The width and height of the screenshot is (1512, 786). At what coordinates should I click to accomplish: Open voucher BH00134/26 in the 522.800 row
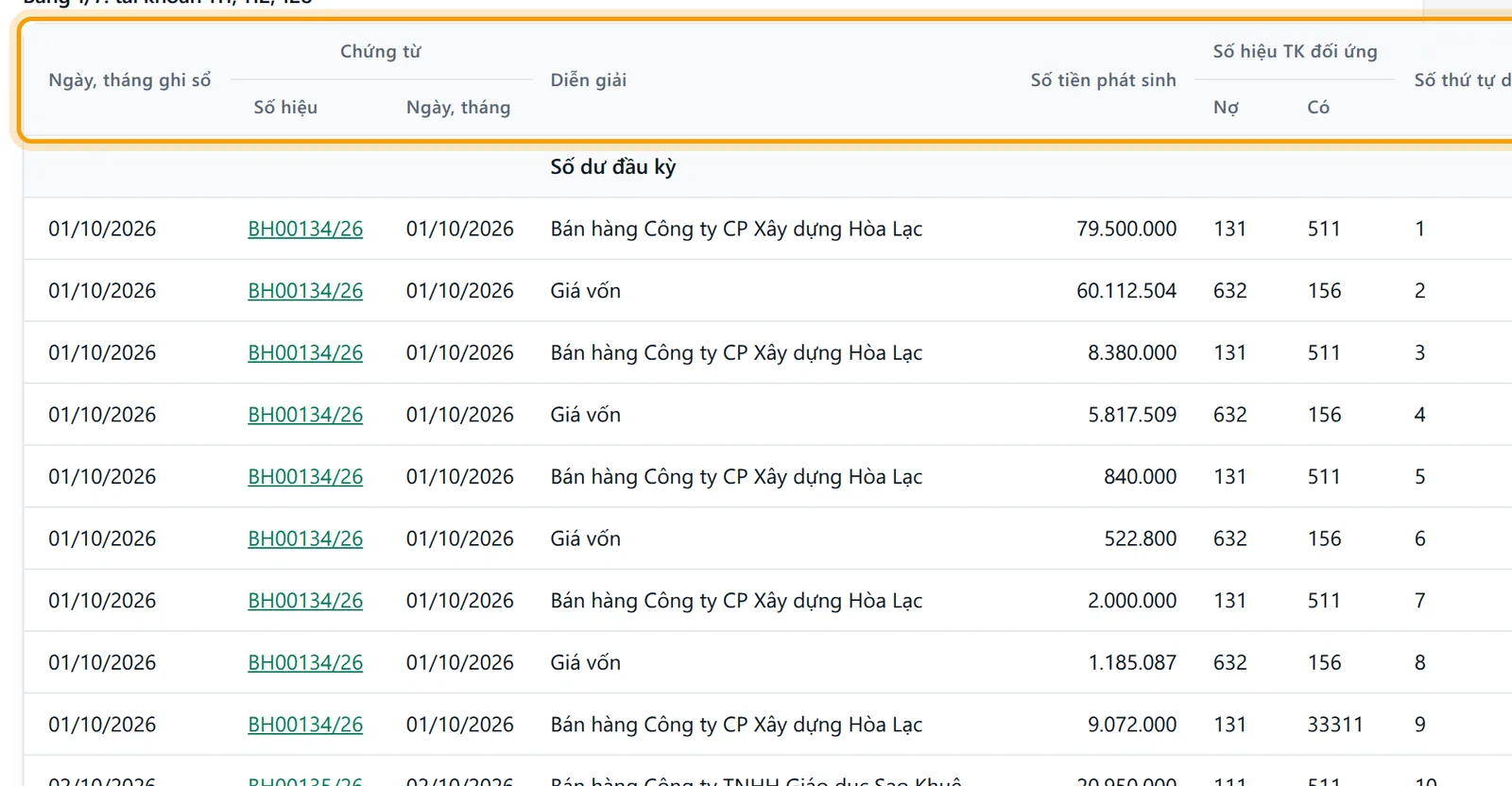(x=305, y=538)
